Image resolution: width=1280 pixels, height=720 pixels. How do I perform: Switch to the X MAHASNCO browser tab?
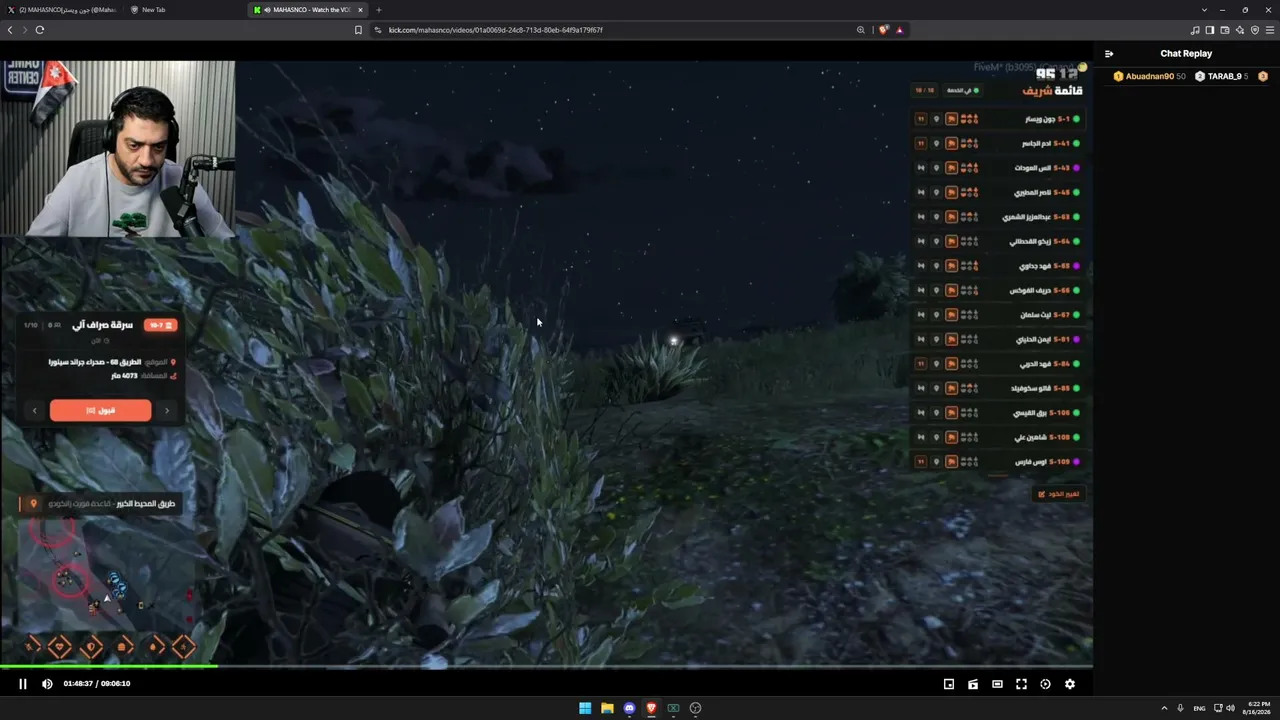point(62,10)
